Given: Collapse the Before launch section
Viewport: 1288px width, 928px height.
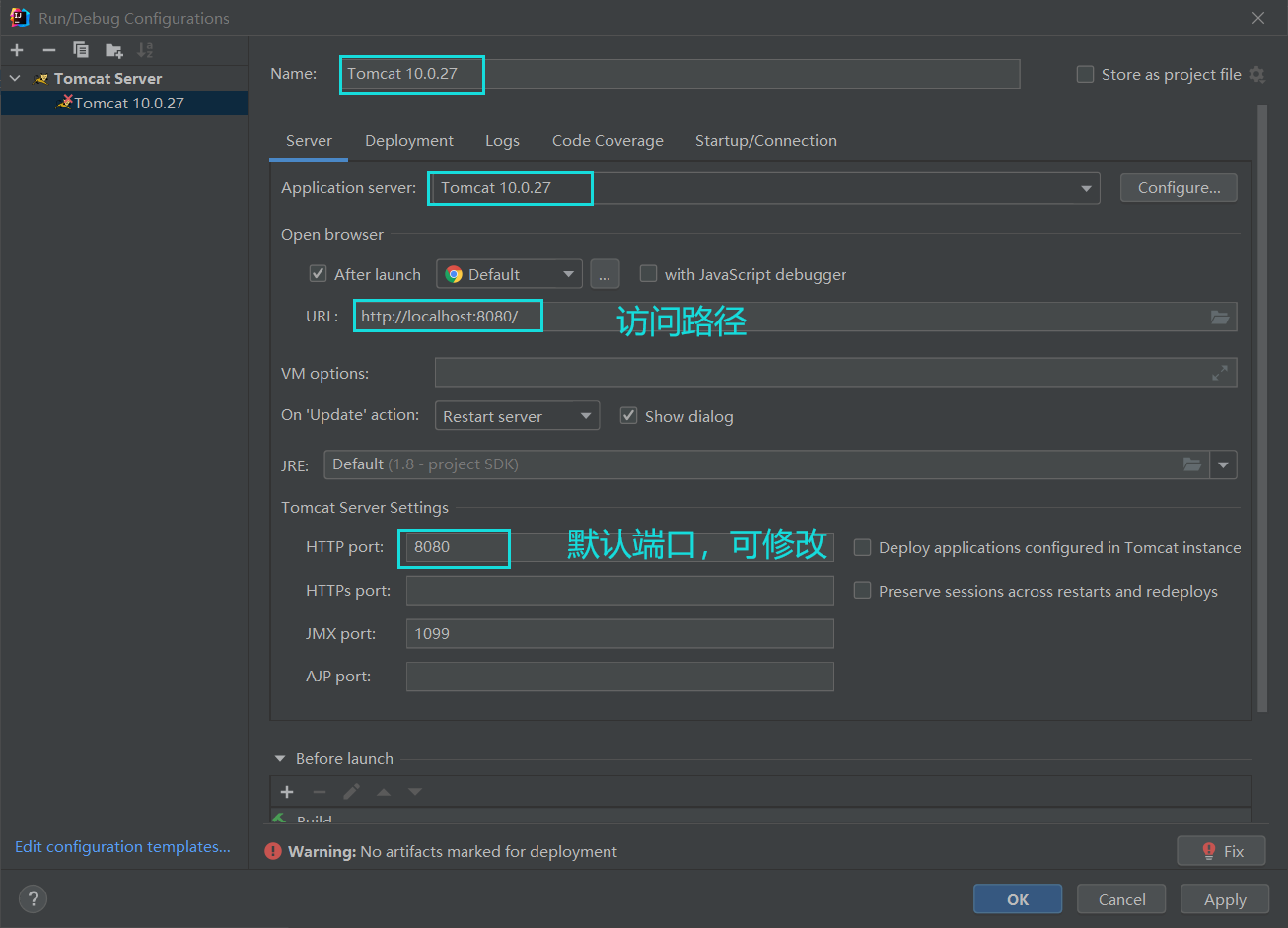Looking at the screenshot, I should click(280, 758).
